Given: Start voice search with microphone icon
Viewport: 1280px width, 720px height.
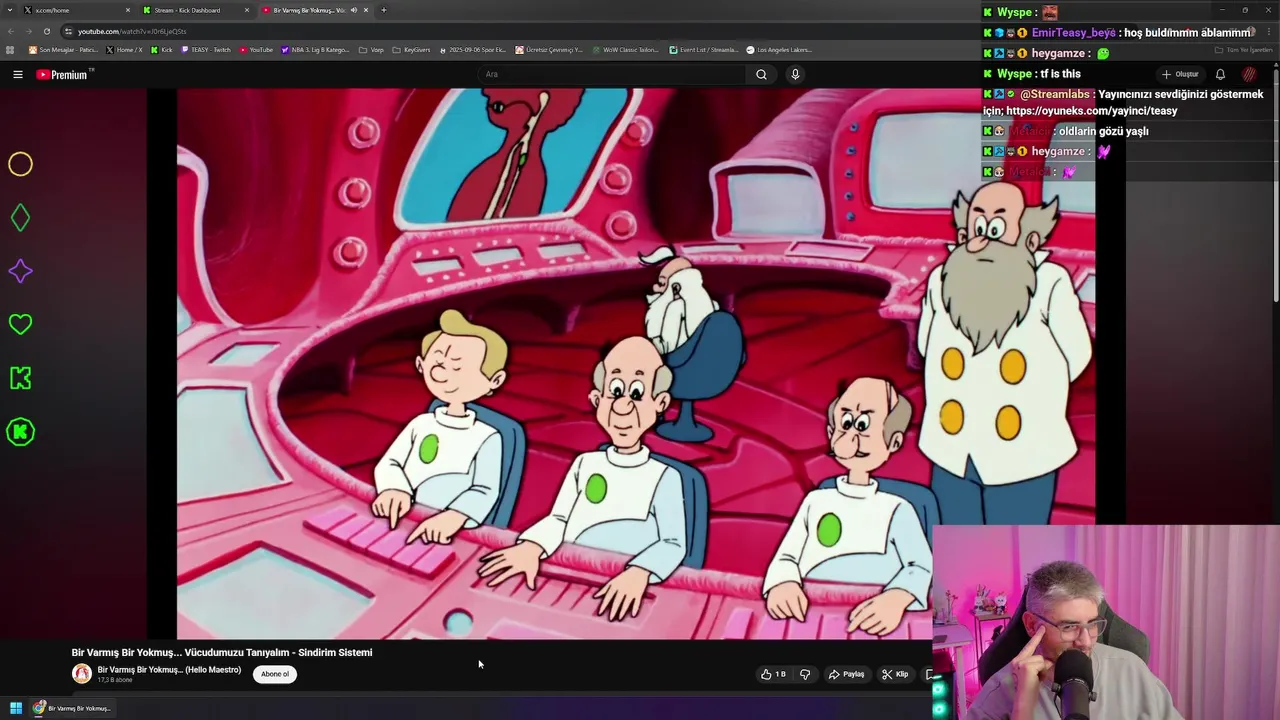Looking at the screenshot, I should point(795,74).
